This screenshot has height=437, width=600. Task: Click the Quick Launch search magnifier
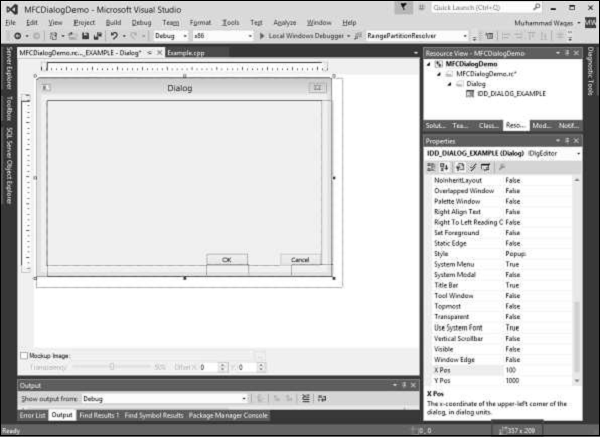coord(536,7)
